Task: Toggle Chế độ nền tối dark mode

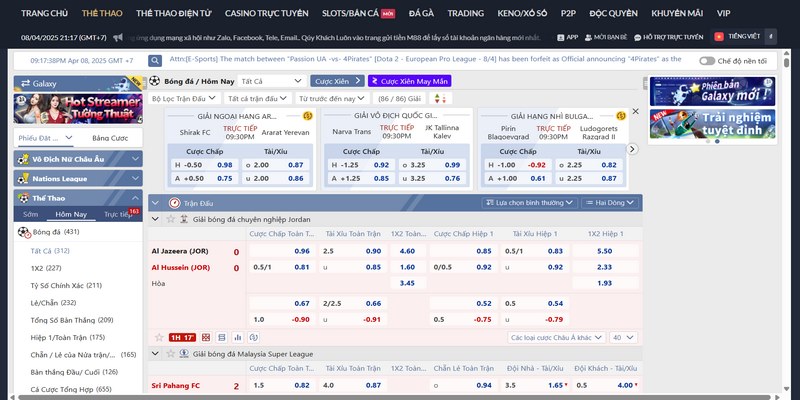Action: 707,61
